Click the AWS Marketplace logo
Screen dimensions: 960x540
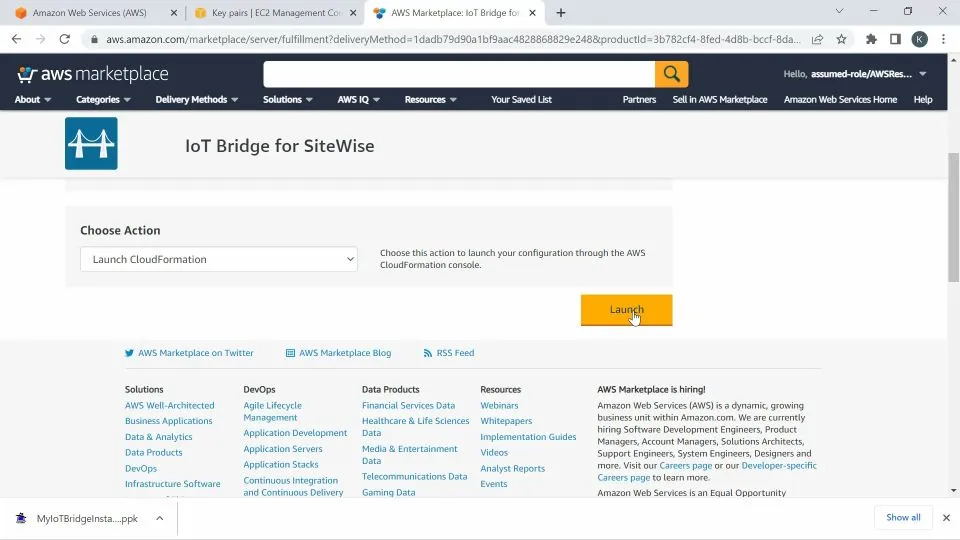pos(92,74)
